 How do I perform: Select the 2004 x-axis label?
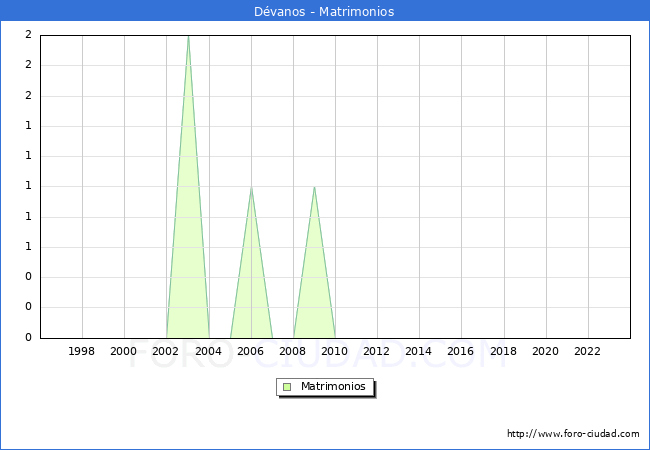[x=209, y=351]
